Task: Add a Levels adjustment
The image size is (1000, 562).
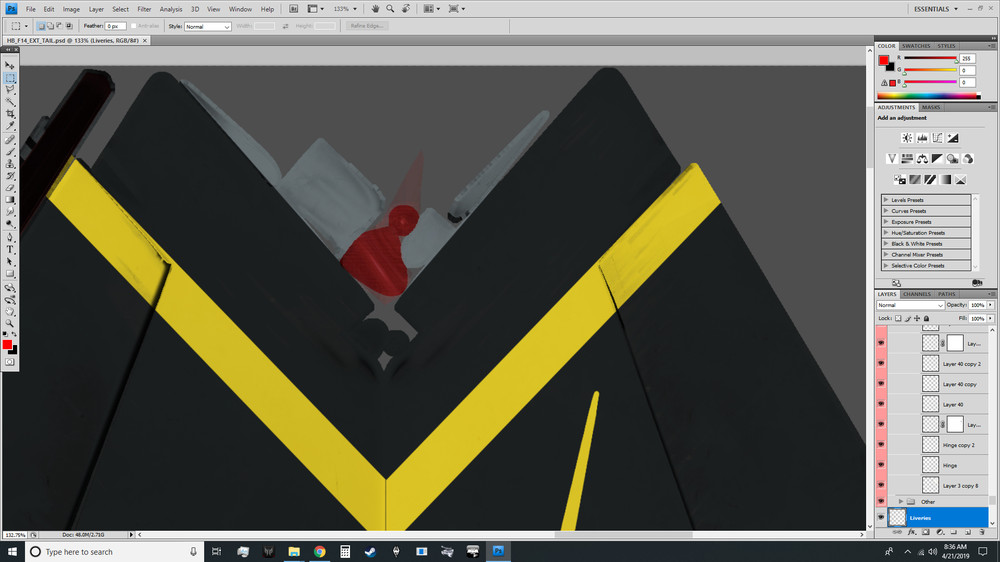Action: click(x=922, y=138)
